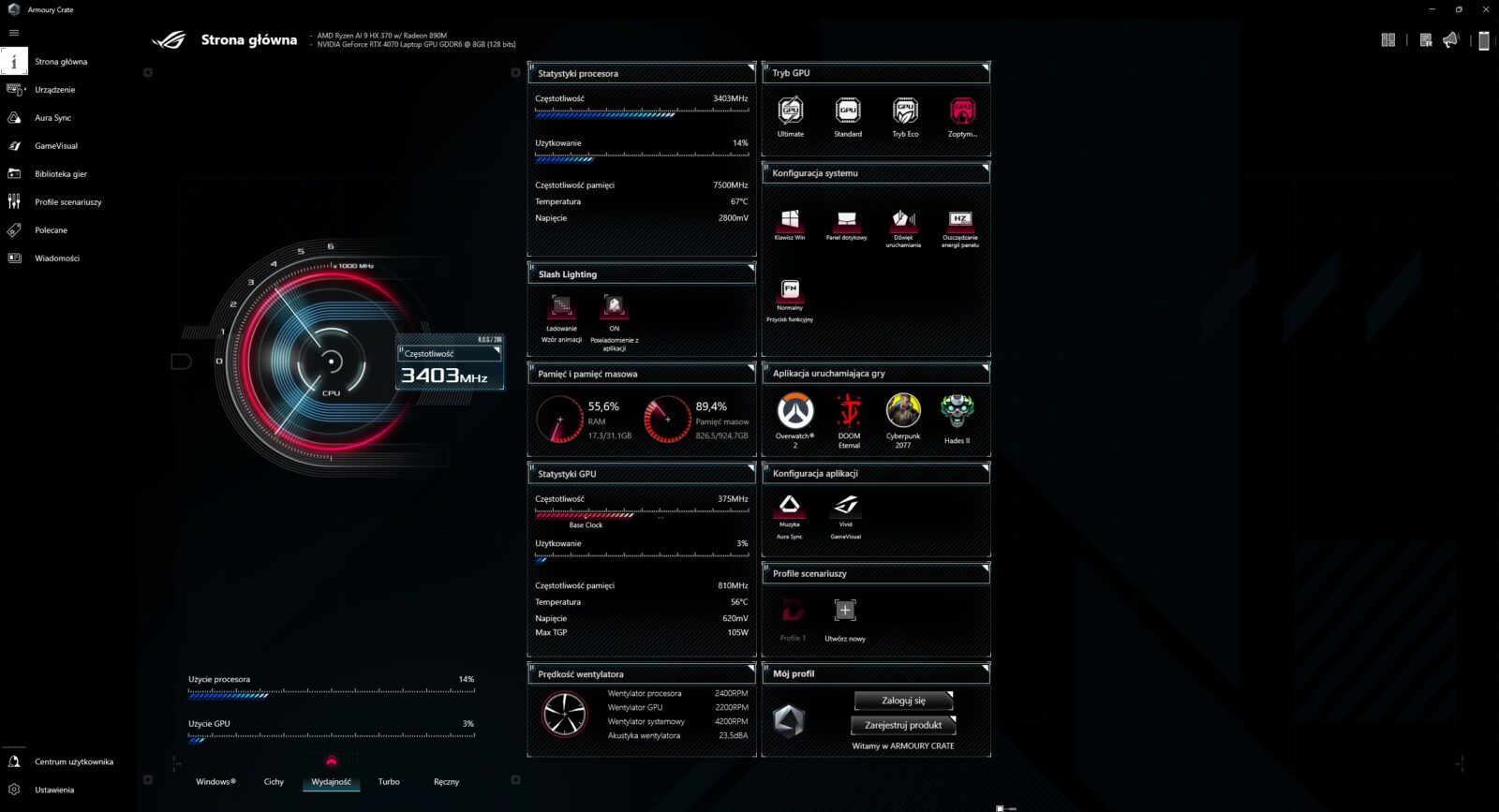1499x812 pixels.
Task: Open DOOM Eternal game icon
Action: tap(849, 411)
